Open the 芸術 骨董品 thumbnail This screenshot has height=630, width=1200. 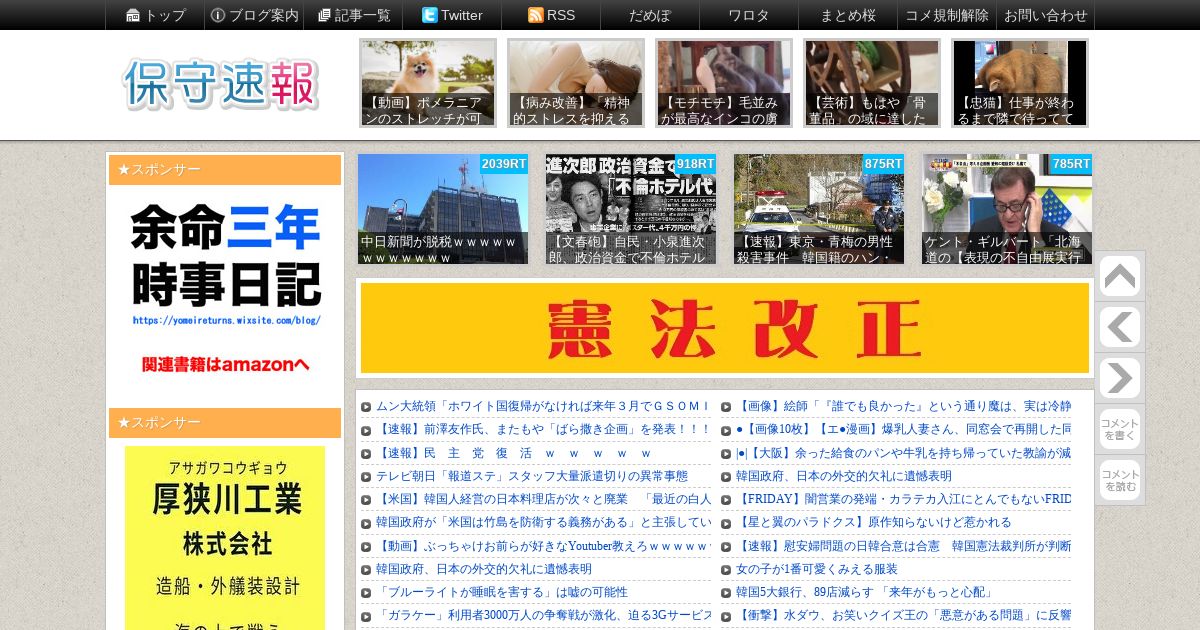pos(872,83)
